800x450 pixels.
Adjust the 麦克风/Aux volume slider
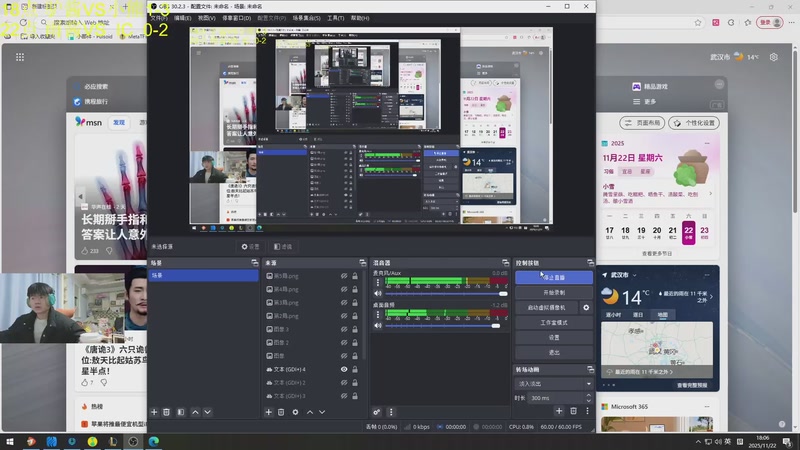446,294
